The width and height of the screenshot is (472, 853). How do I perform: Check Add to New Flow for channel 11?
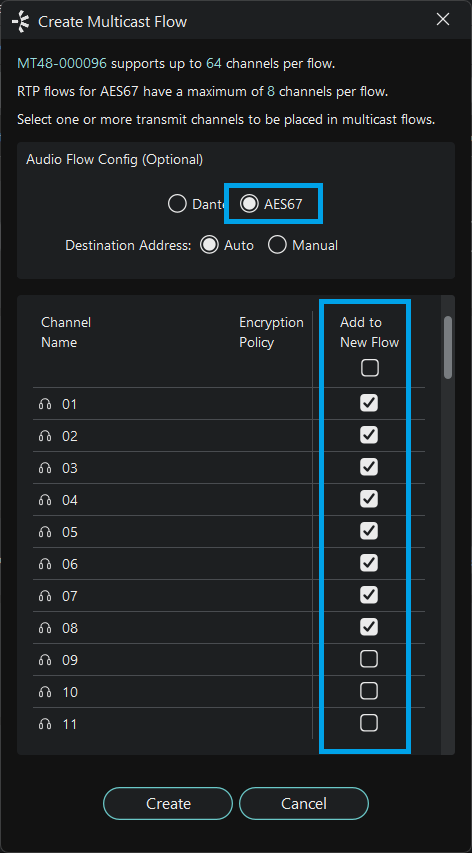(x=369, y=723)
